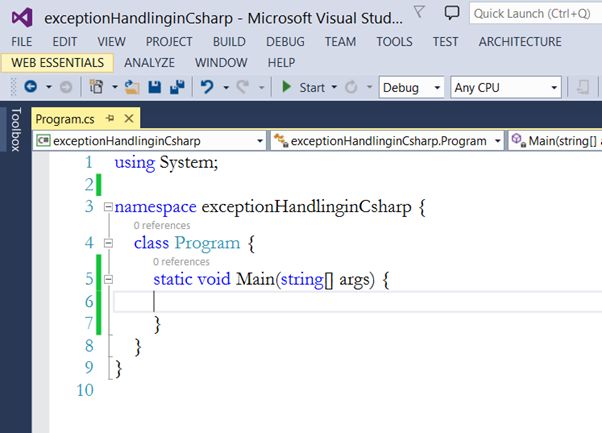This screenshot has height=433, width=602.
Task: Click the Redo arrow icon
Action: 243,87
